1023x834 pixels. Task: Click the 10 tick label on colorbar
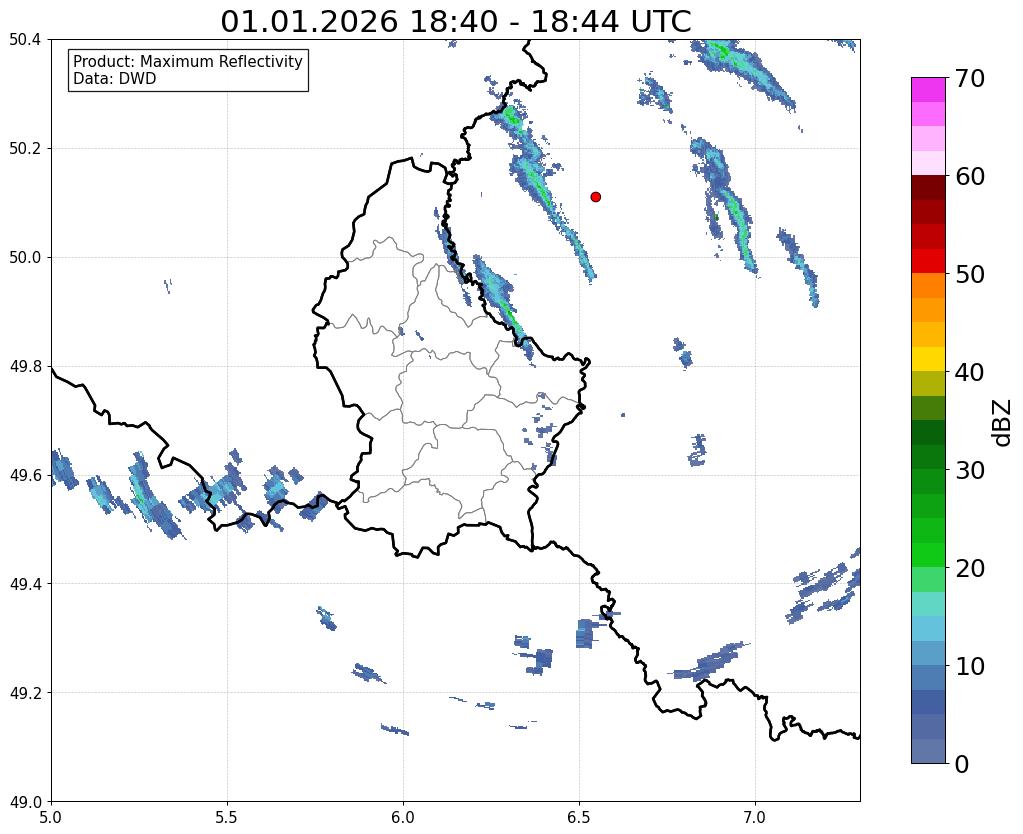969,666
